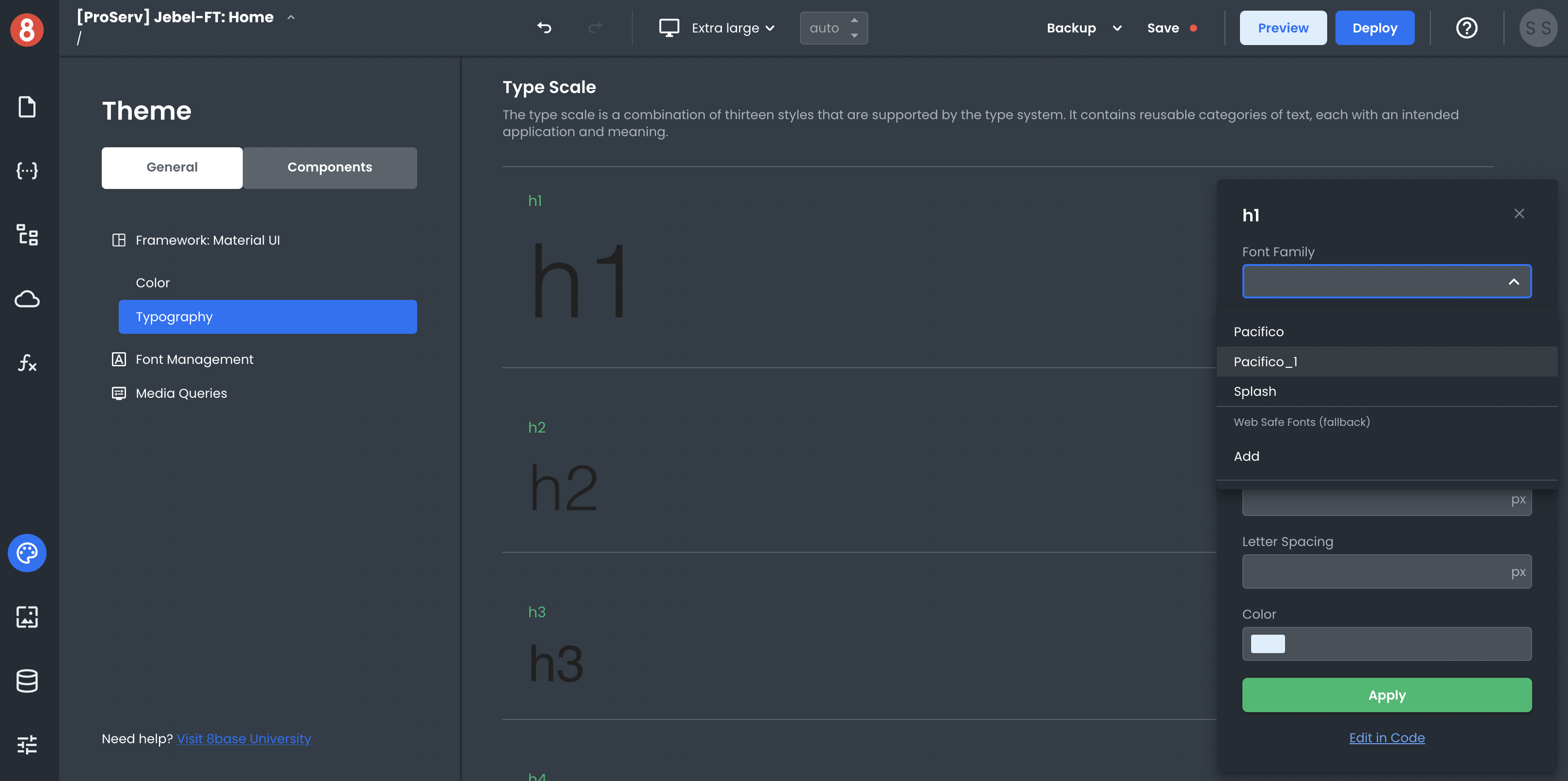Open the help question mark icon
1568x781 pixels.
[1466, 28]
